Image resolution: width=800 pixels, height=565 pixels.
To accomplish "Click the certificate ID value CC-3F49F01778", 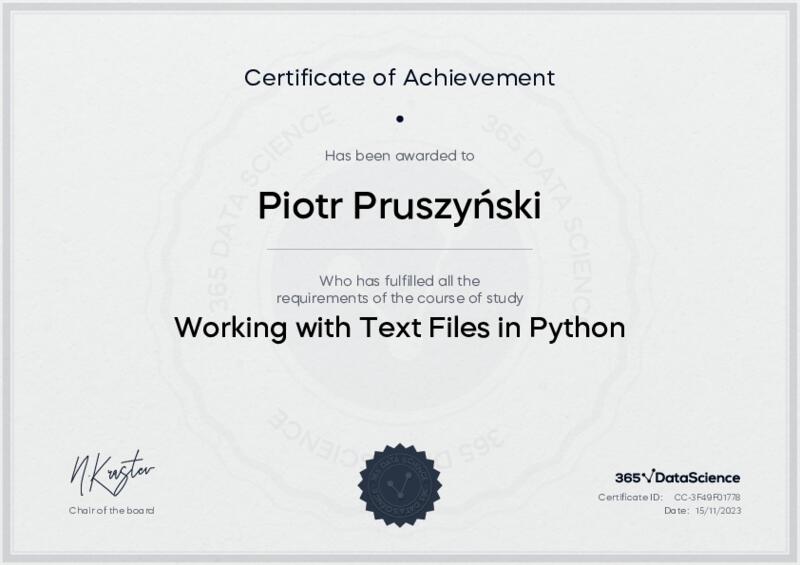I will tap(706, 497).
